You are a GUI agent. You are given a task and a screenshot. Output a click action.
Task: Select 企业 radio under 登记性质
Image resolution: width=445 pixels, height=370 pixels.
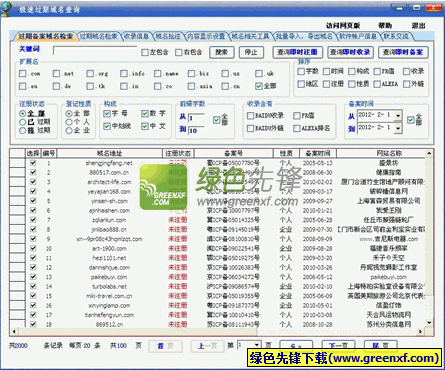click(69, 130)
